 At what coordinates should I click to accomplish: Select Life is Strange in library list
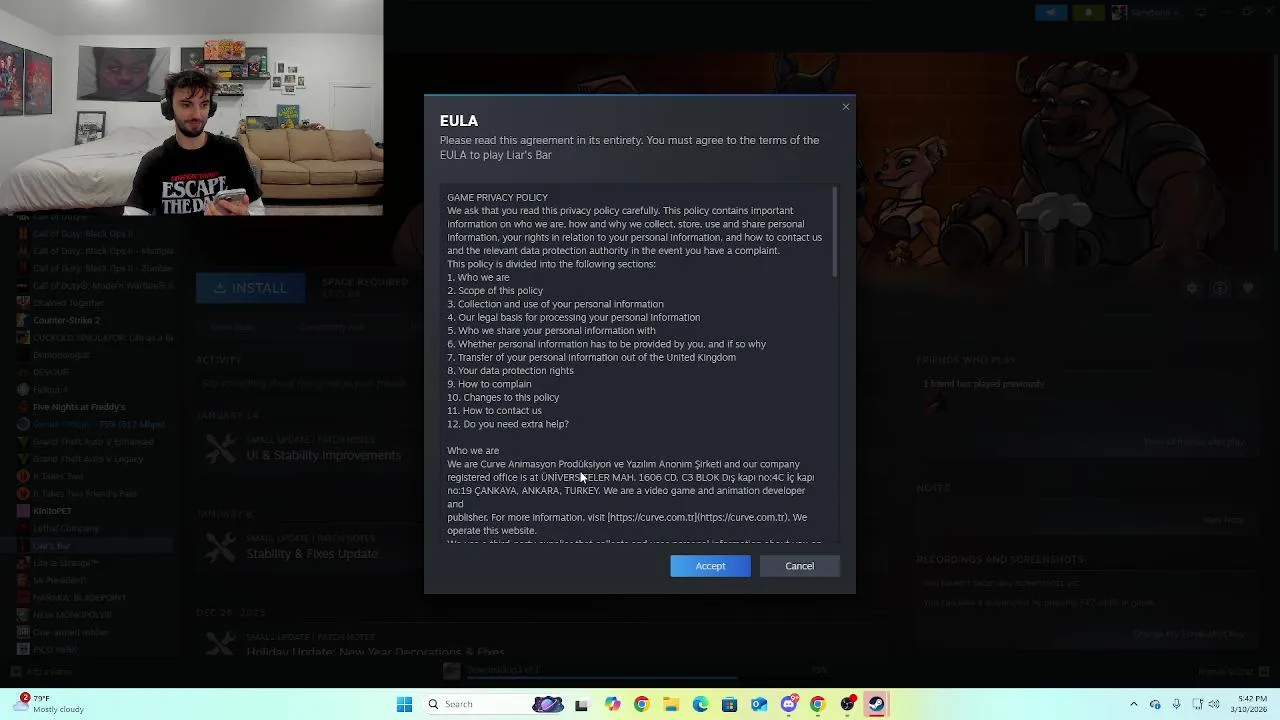click(x=66, y=563)
